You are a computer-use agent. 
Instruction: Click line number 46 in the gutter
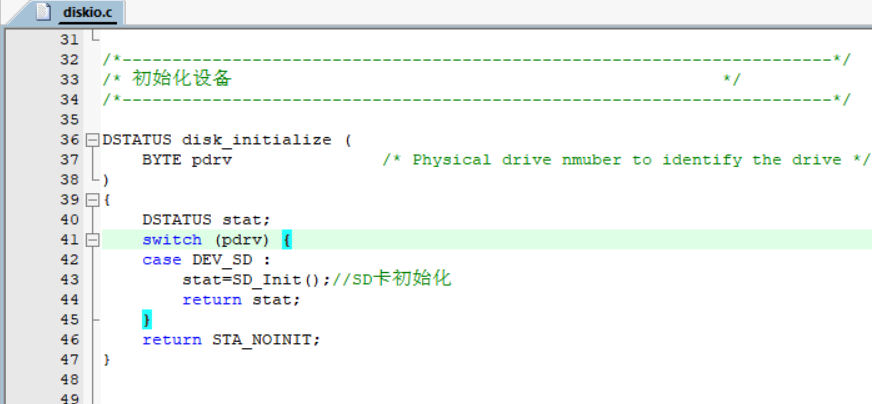click(x=69, y=340)
